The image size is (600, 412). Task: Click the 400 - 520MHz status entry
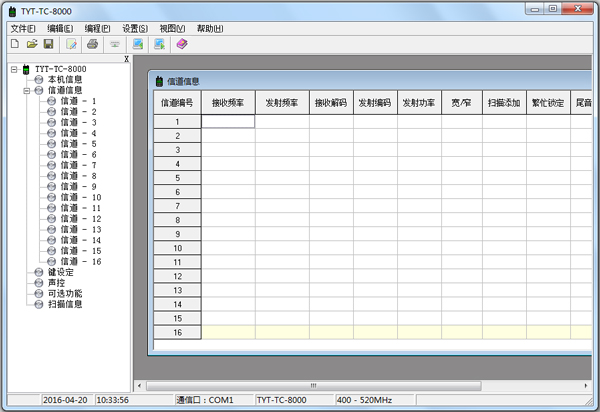pyautogui.click(x=375, y=400)
